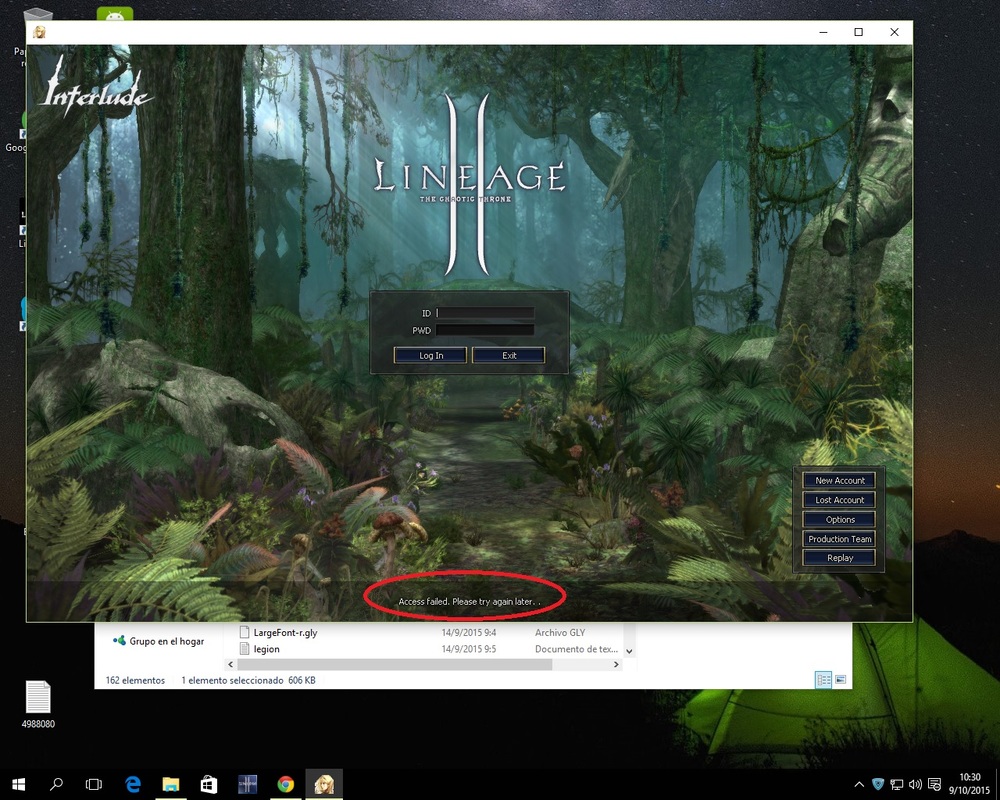Click the ID input field

pyautogui.click(x=485, y=313)
